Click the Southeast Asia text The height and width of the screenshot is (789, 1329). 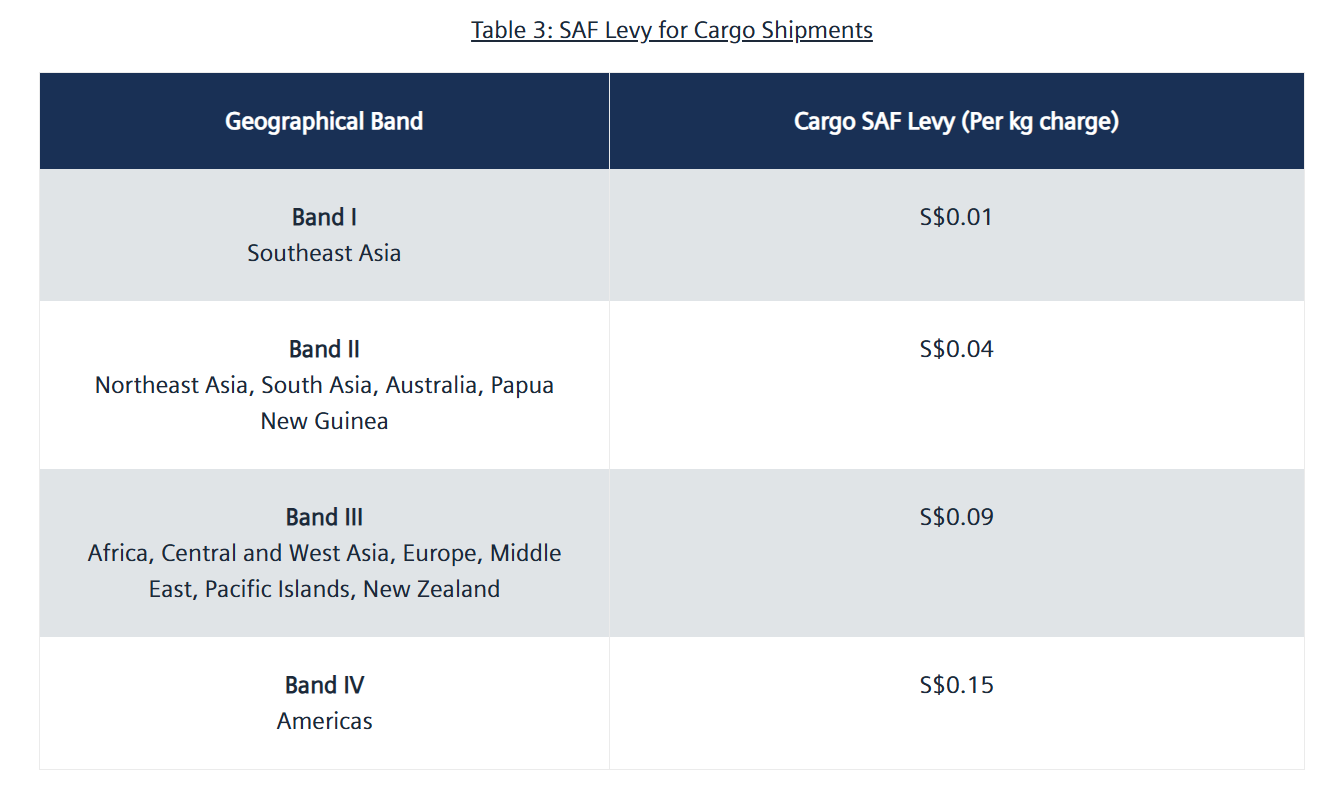coord(324,253)
